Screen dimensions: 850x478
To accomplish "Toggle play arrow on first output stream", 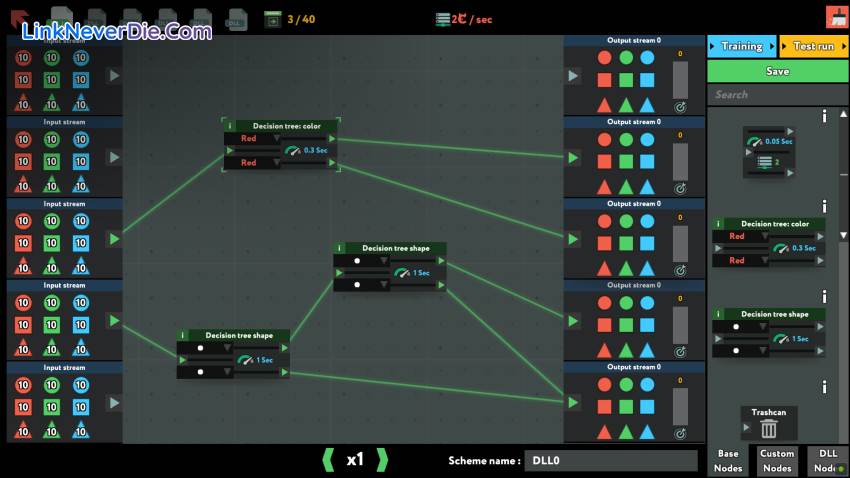I will point(573,75).
